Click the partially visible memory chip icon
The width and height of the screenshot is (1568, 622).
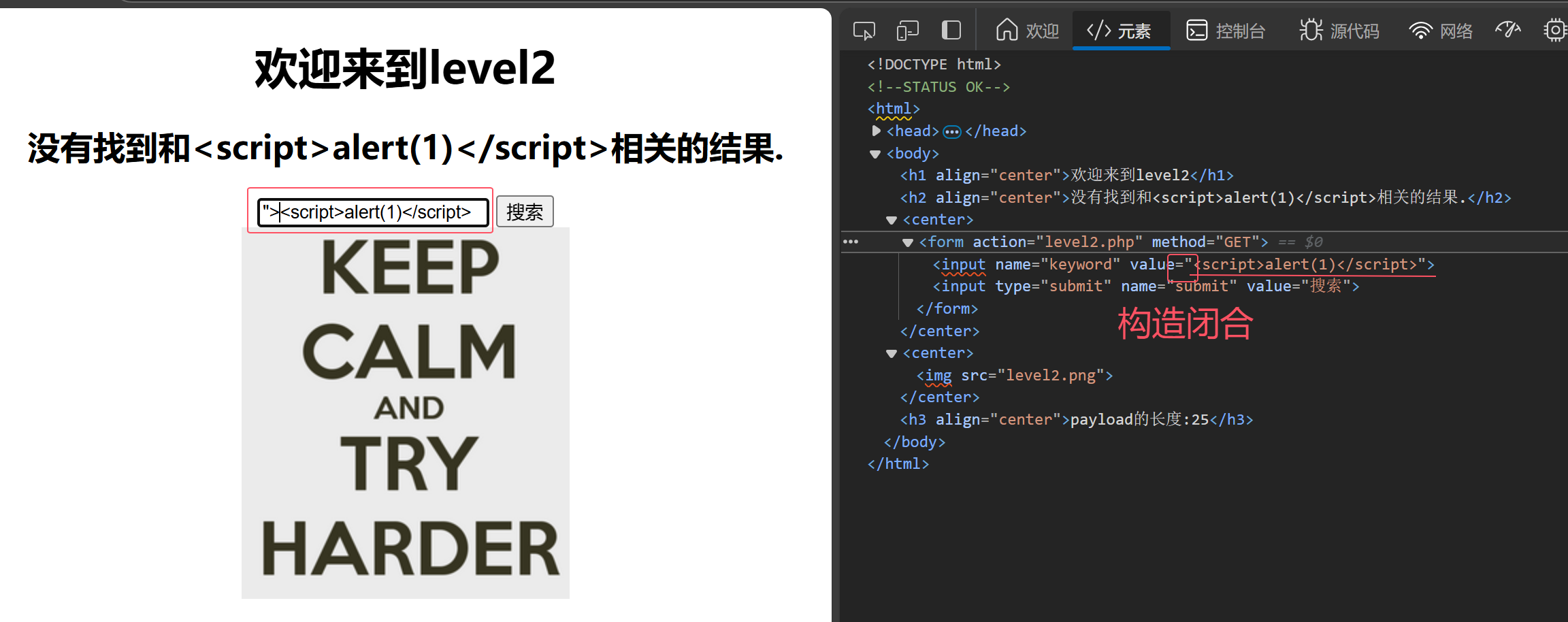[1555, 31]
